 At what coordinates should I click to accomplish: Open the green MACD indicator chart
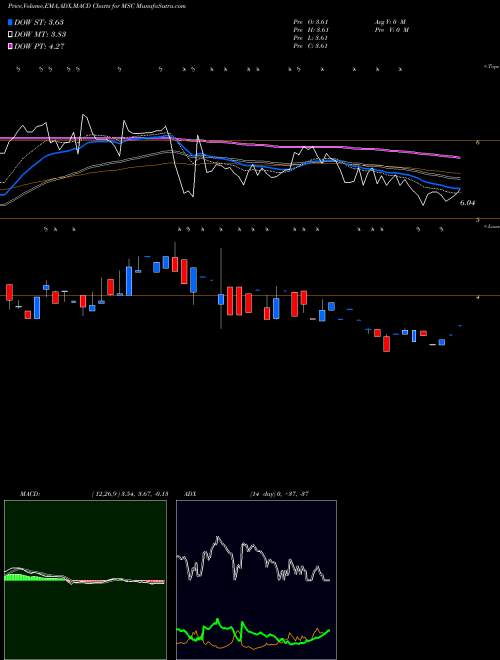tap(85, 580)
